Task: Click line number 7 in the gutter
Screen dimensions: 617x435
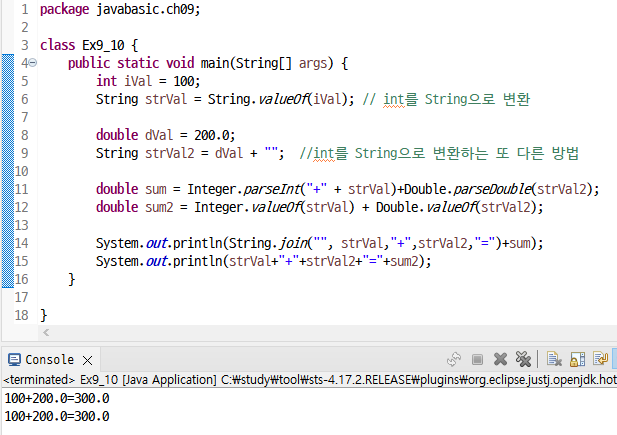Action: pos(24,117)
